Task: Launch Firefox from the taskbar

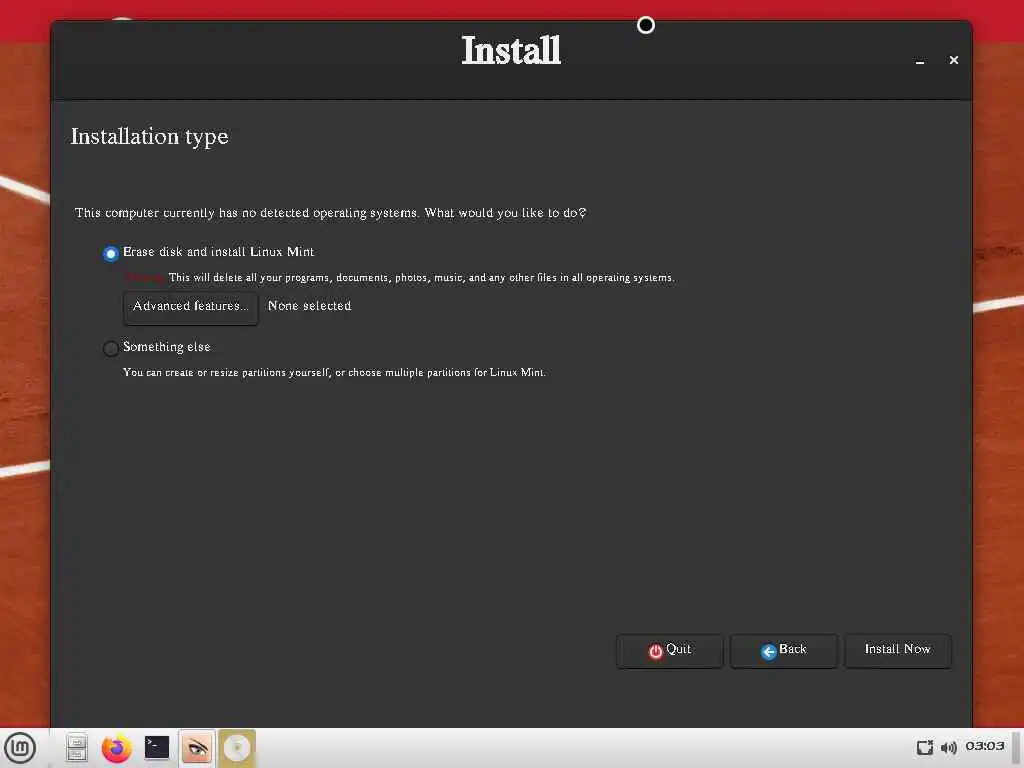Action: 117,748
